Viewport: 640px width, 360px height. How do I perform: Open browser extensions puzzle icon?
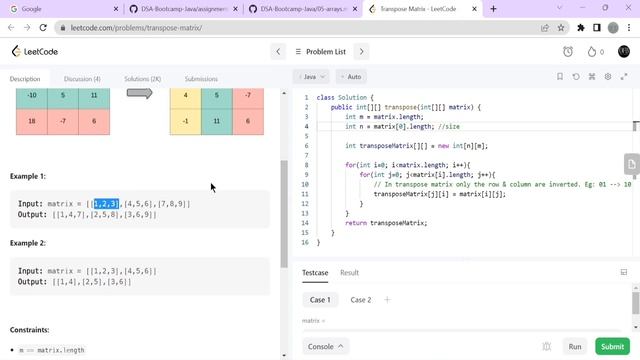(581, 28)
